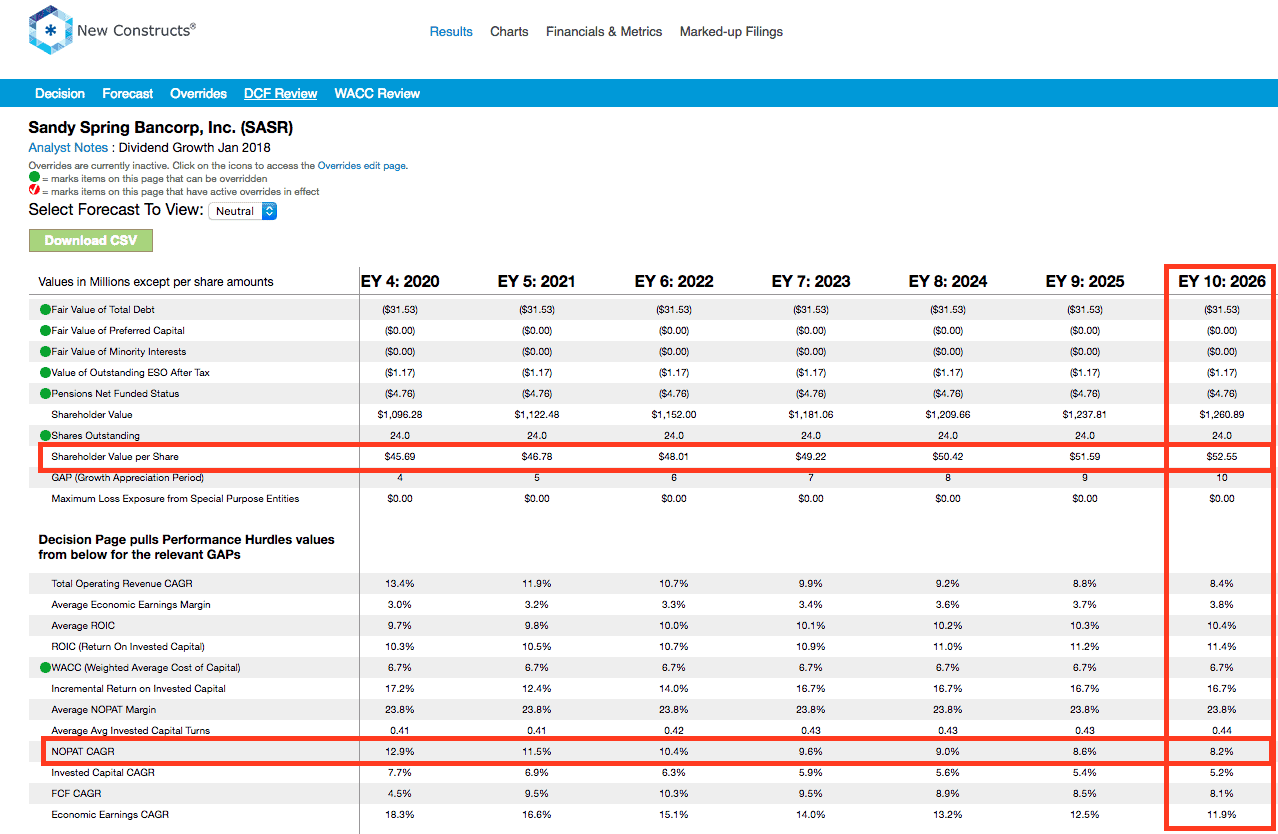Select the EY 8: 2024 column header
This screenshot has width=1278, height=834.
948,282
